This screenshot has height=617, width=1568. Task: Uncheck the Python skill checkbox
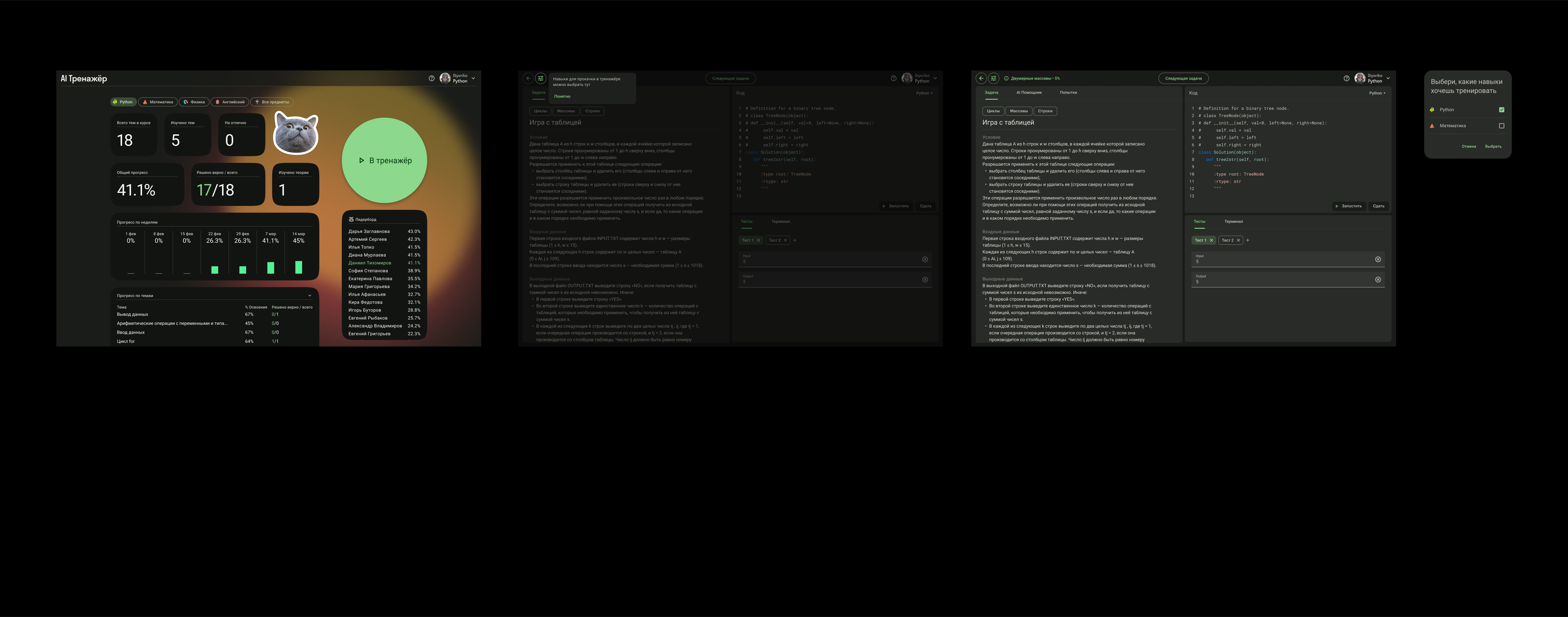click(1501, 110)
